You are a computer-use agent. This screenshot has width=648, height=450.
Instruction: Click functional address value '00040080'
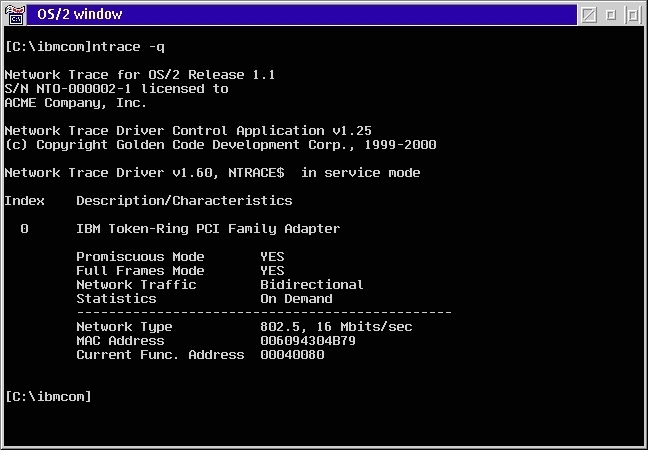coord(292,355)
